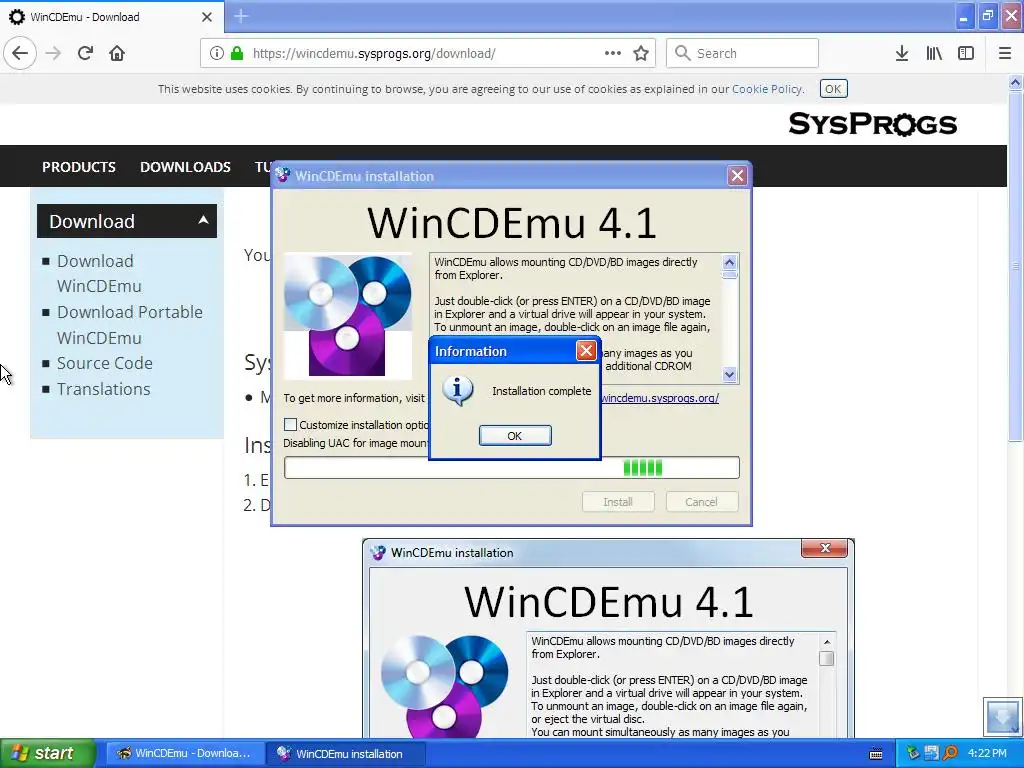
Task: Select WinCDEmu installation taskbar item
Action: (346, 754)
